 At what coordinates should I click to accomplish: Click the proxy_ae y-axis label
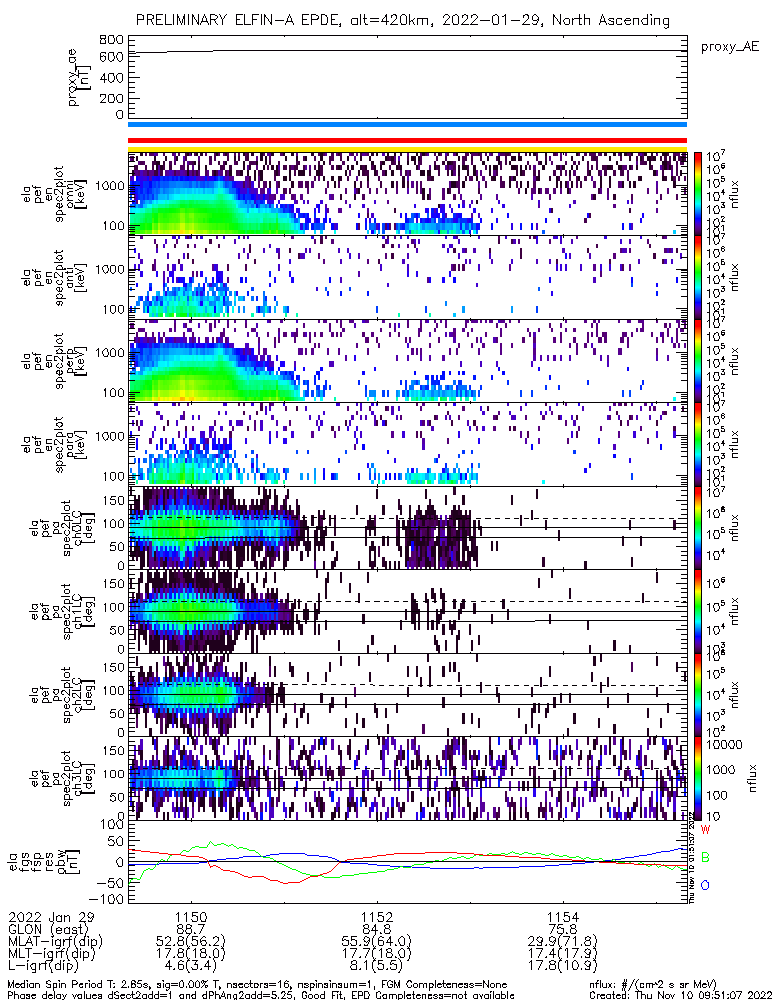79,77
